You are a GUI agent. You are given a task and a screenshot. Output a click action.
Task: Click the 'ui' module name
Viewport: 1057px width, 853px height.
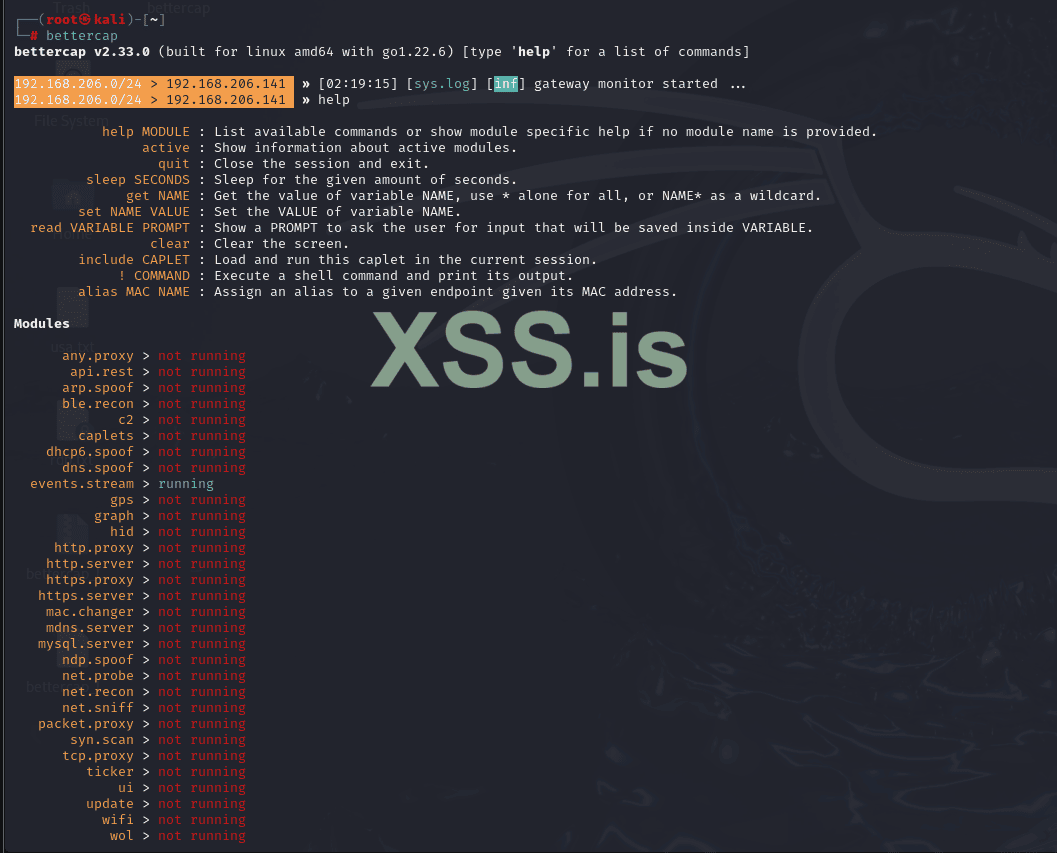click(126, 788)
